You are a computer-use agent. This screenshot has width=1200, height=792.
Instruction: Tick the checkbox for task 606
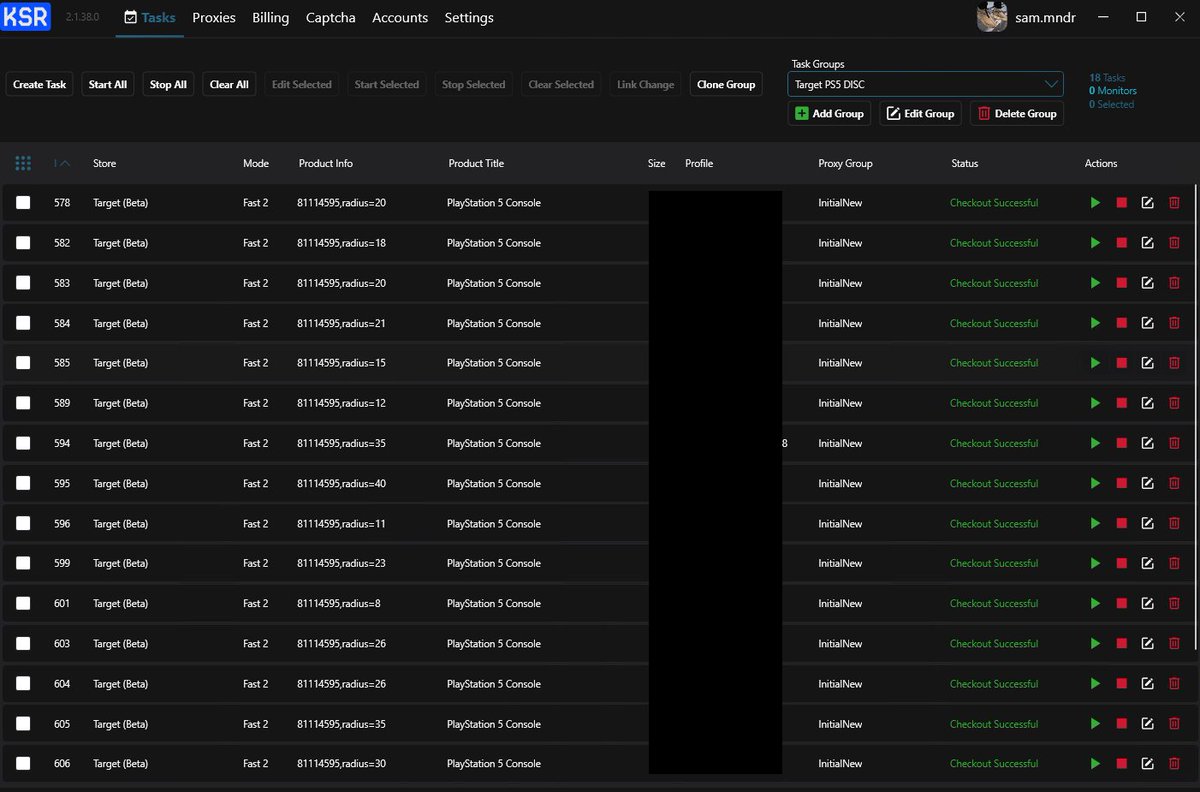tap(23, 764)
